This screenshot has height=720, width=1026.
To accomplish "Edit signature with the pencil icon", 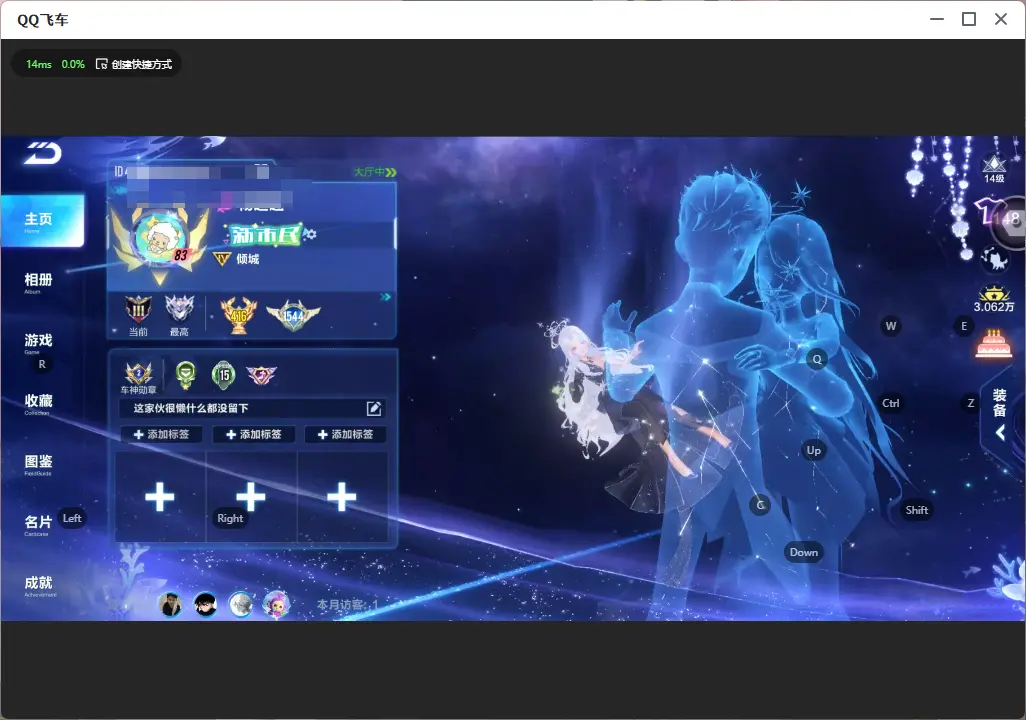I will [374, 409].
